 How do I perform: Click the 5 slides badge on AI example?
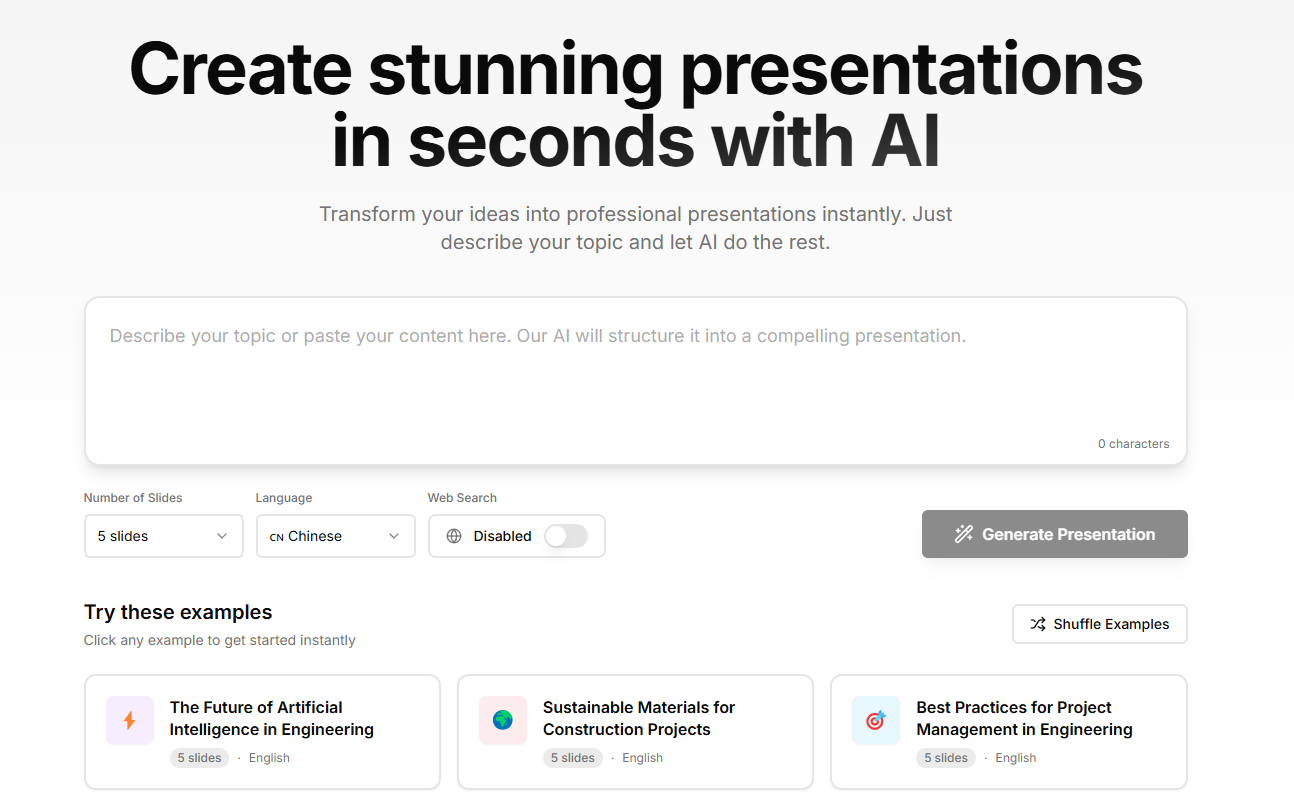pos(199,758)
